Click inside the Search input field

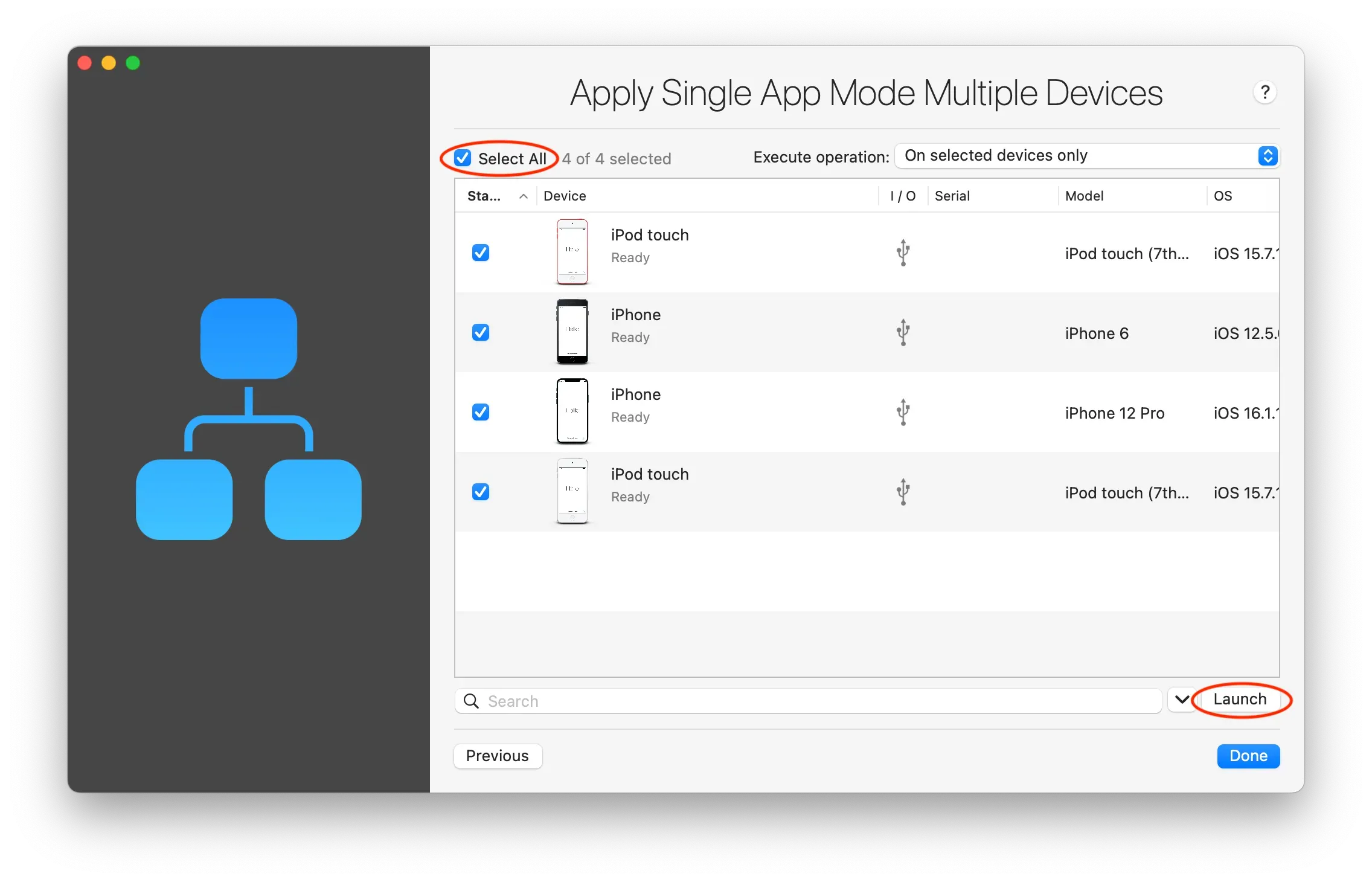pos(725,701)
